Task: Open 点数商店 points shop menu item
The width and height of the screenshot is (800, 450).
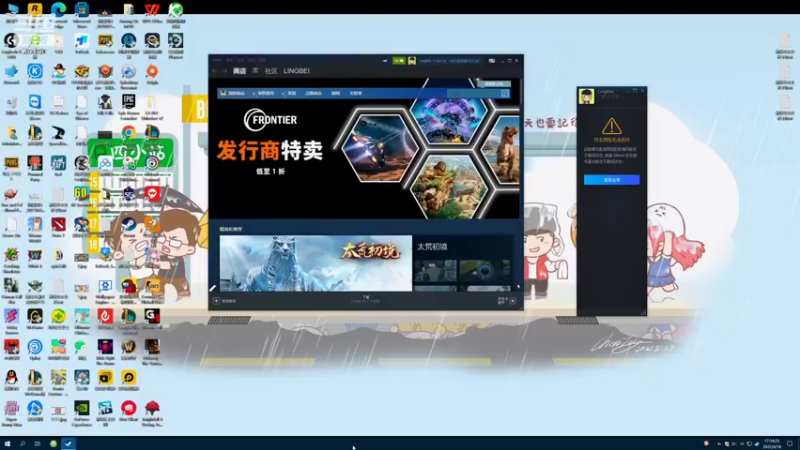Action: (x=313, y=93)
